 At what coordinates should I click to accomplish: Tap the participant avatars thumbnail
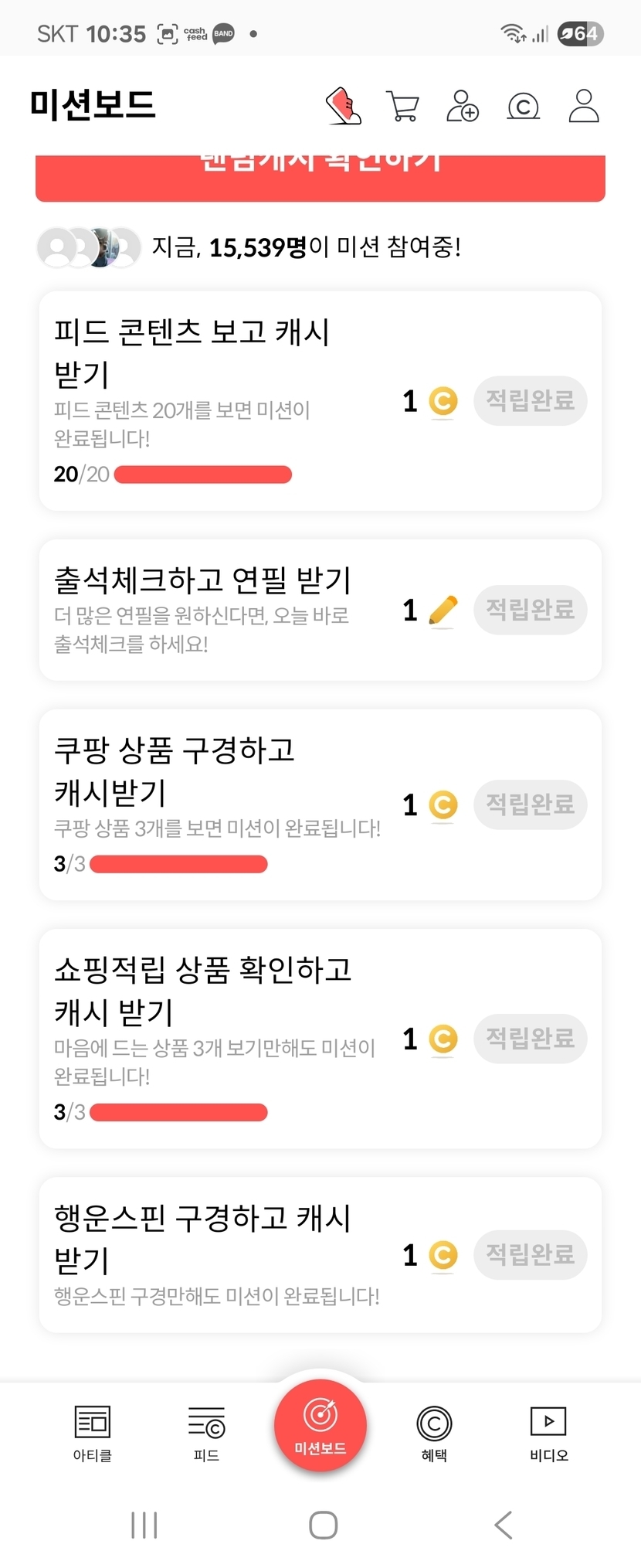click(89, 247)
